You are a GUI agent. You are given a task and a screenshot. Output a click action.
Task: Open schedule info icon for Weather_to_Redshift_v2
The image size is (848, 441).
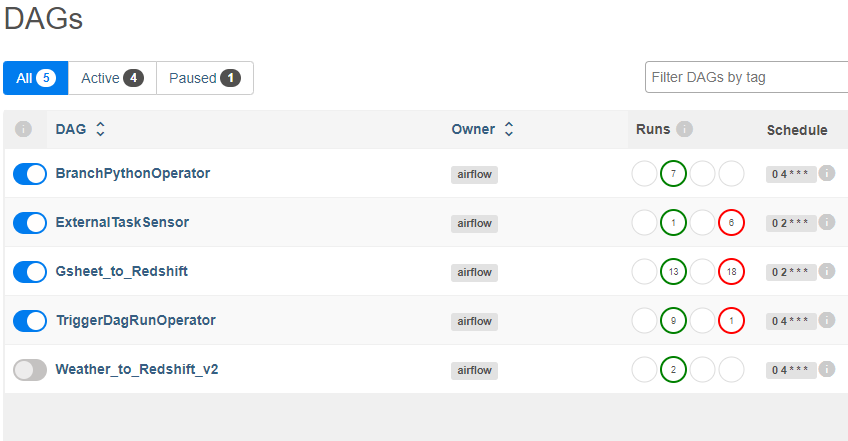826,369
